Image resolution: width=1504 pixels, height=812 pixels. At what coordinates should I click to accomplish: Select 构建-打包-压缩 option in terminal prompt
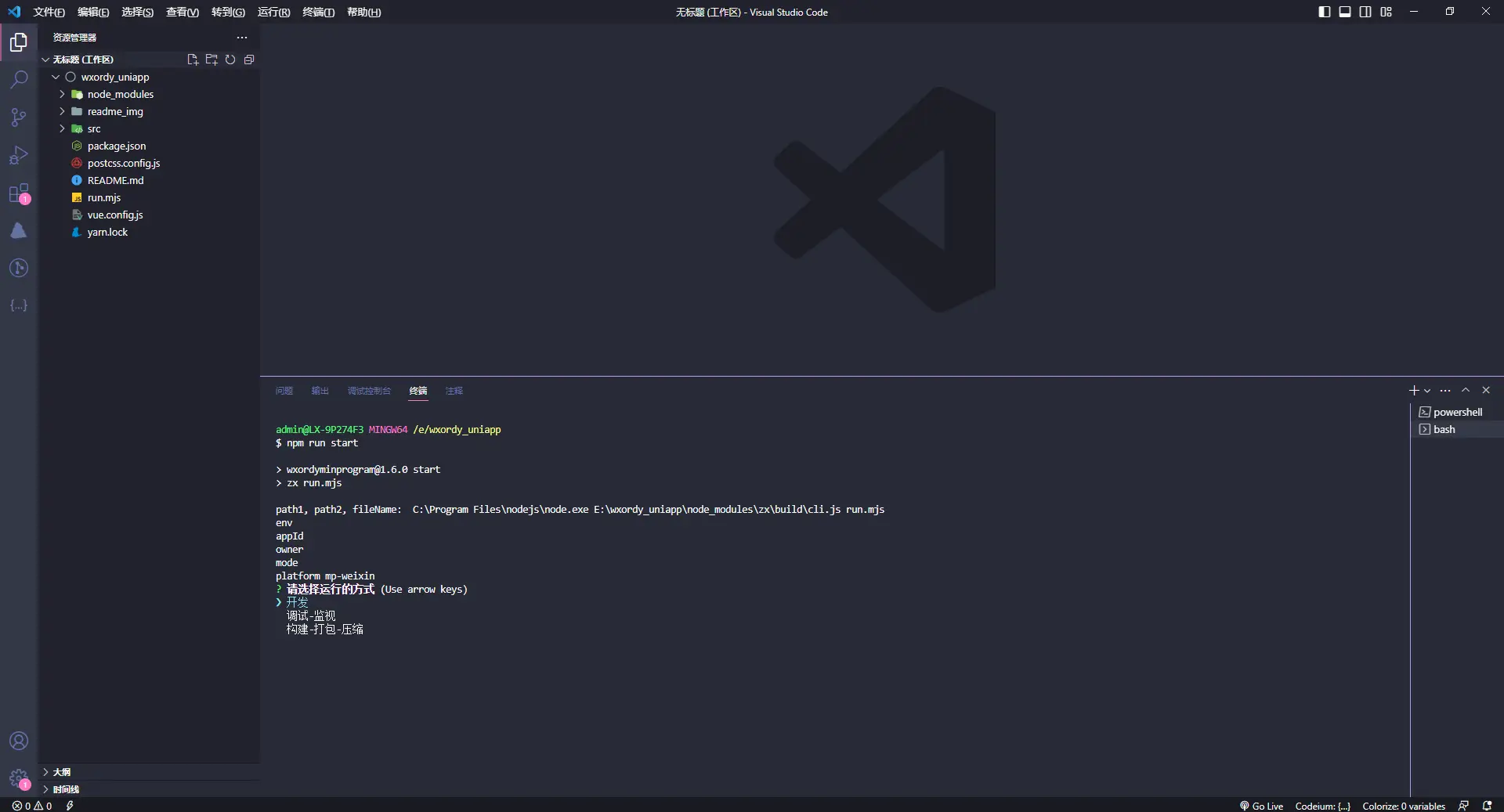pos(324,630)
